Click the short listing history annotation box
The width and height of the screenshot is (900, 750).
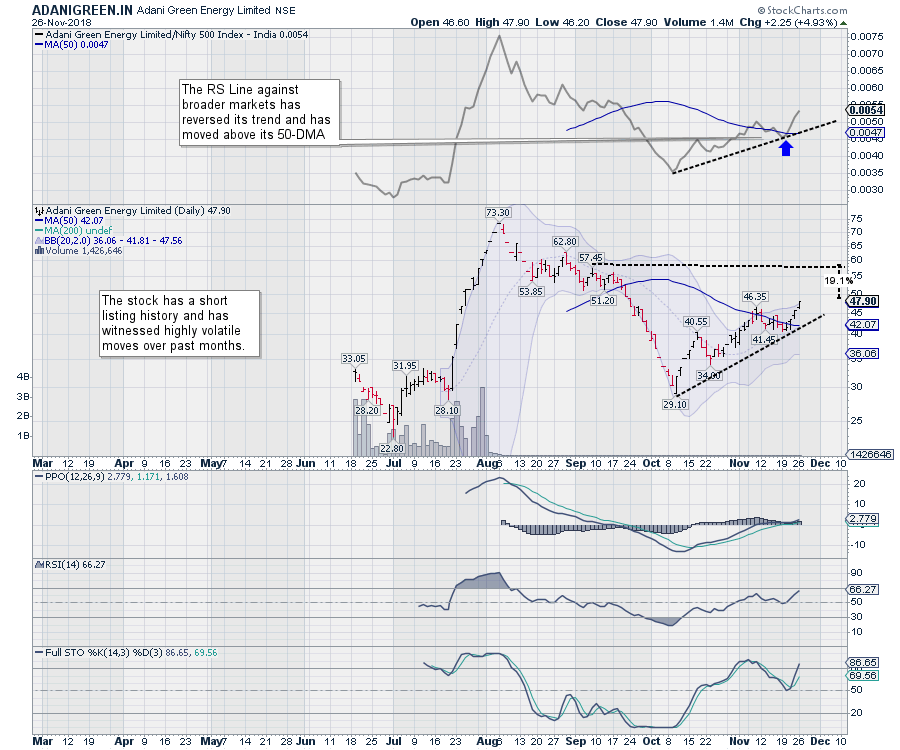click(x=180, y=323)
